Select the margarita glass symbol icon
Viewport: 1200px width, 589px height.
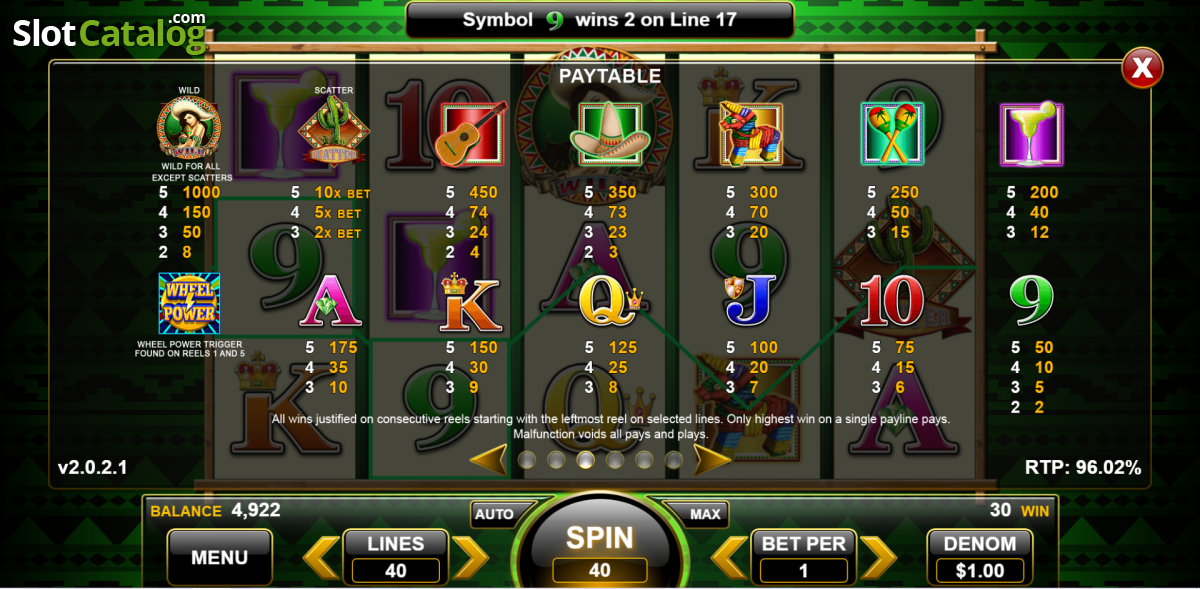click(1031, 133)
